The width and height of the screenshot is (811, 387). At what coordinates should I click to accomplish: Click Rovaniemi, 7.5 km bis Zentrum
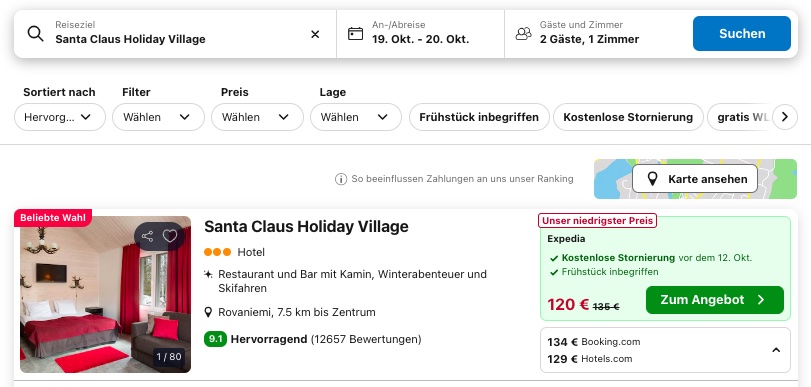coord(297,312)
